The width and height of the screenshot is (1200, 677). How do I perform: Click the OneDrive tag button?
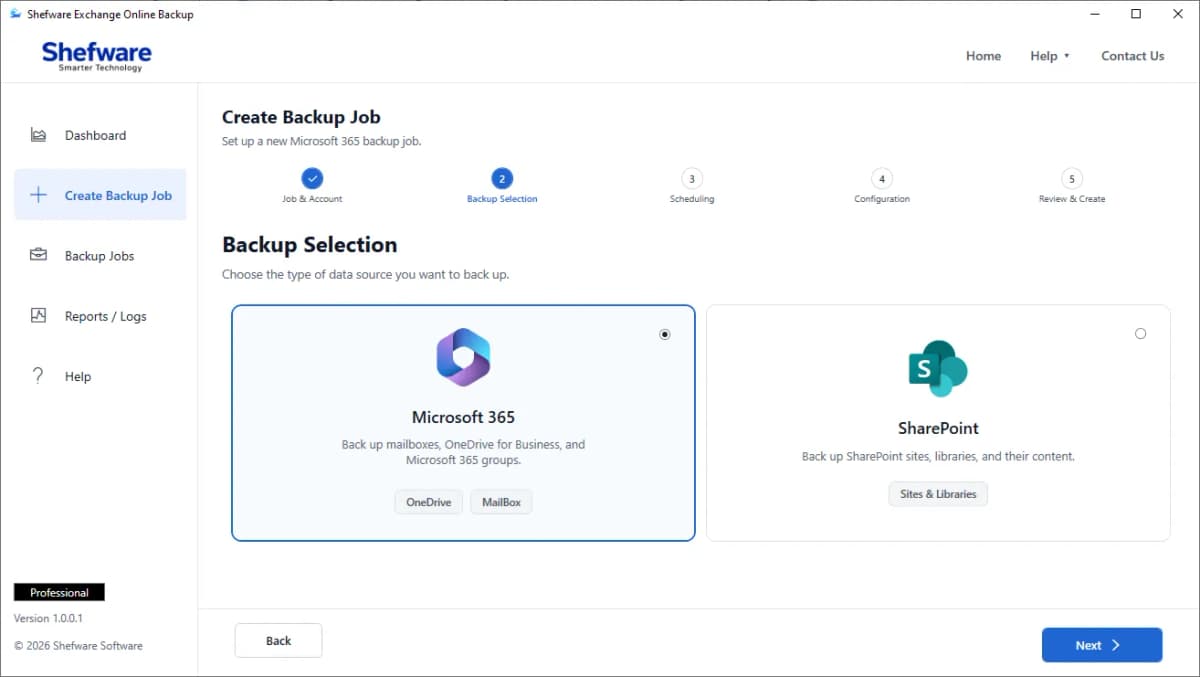coord(428,502)
